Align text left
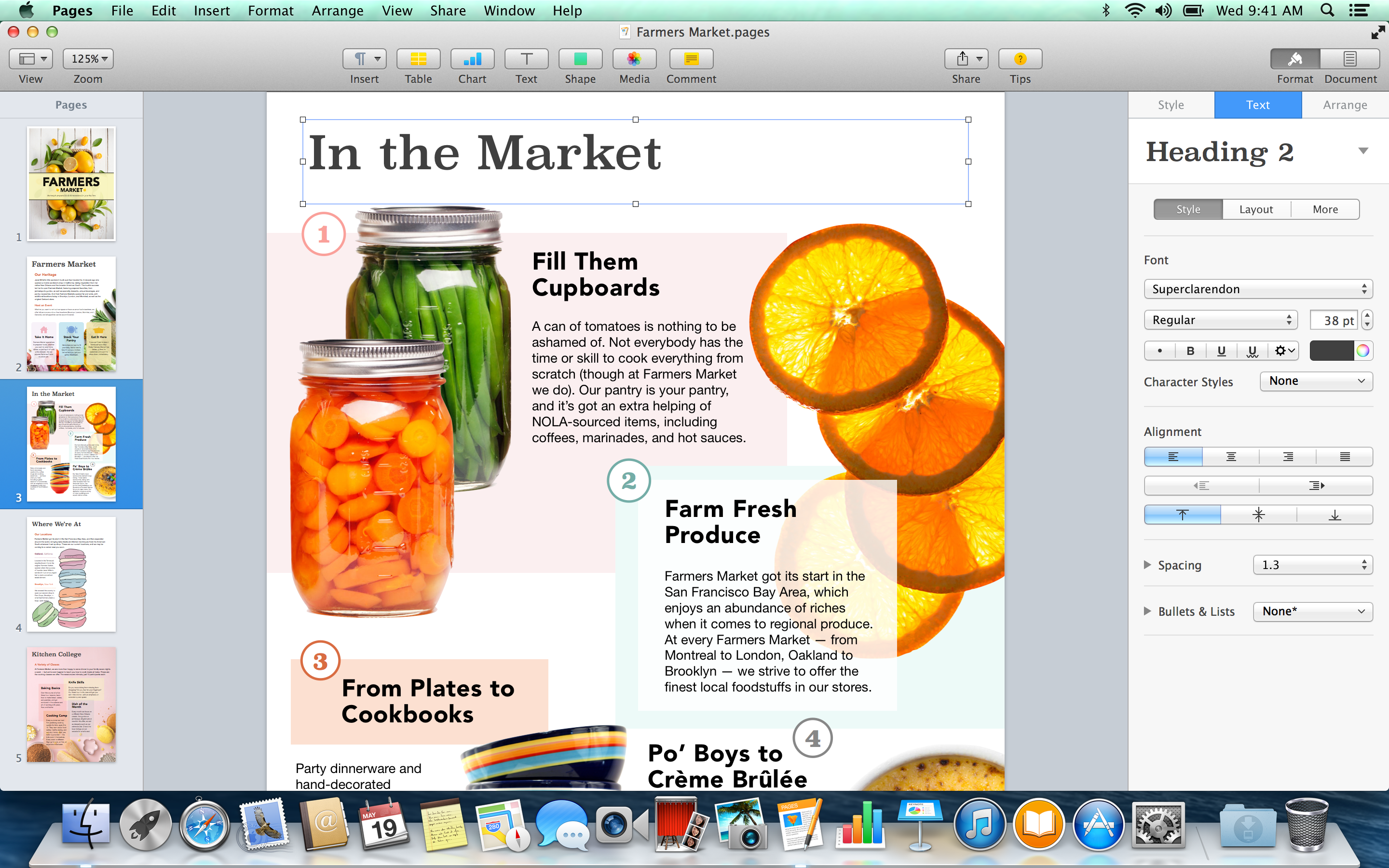The image size is (1389, 868). tap(1173, 457)
